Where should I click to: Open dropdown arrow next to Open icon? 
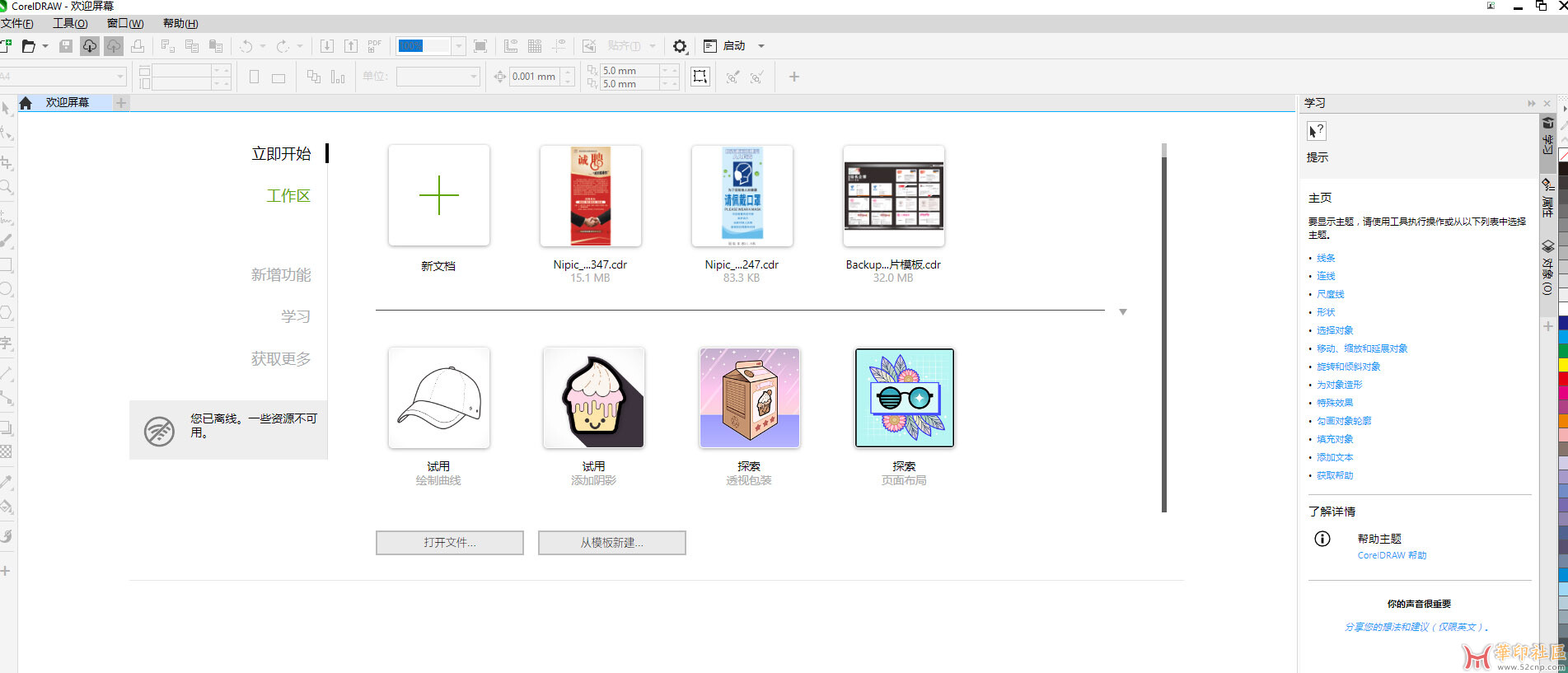45,46
